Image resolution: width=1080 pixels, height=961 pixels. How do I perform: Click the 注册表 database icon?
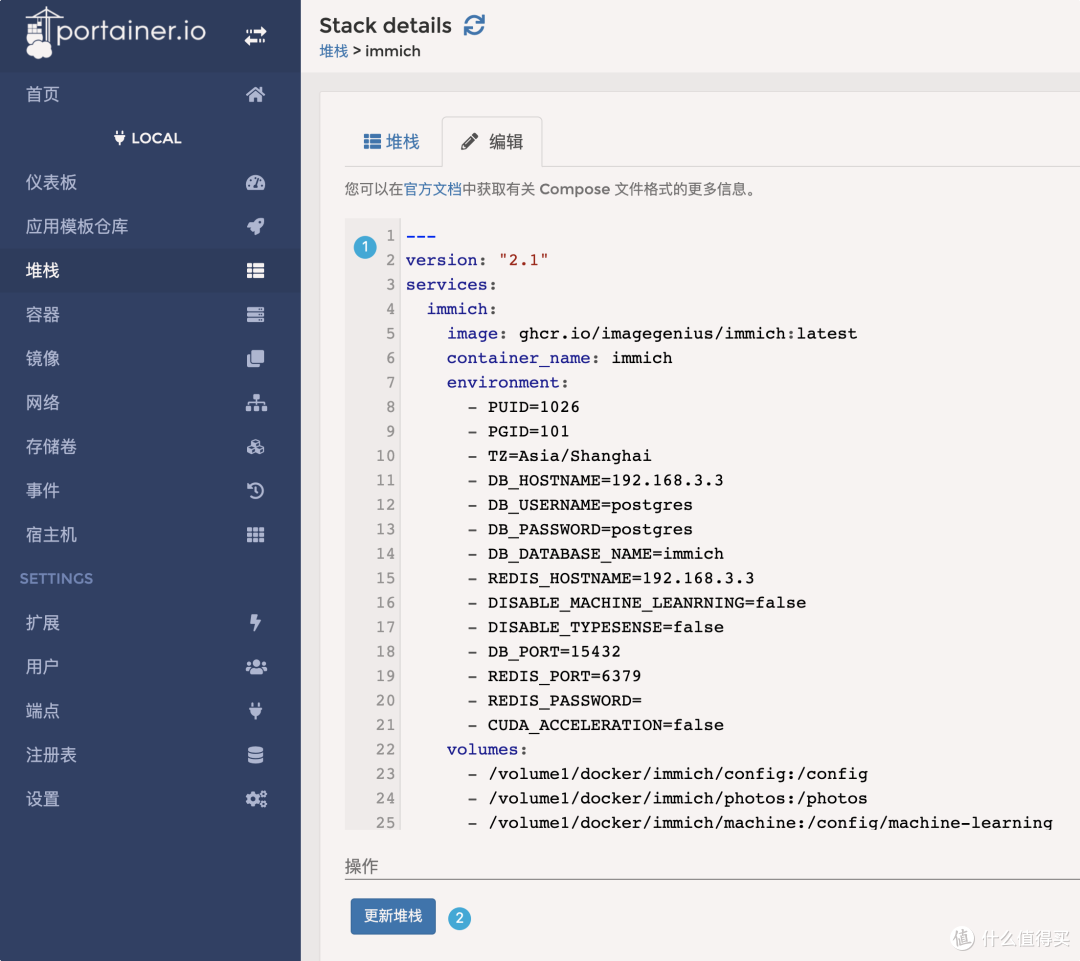click(256, 755)
